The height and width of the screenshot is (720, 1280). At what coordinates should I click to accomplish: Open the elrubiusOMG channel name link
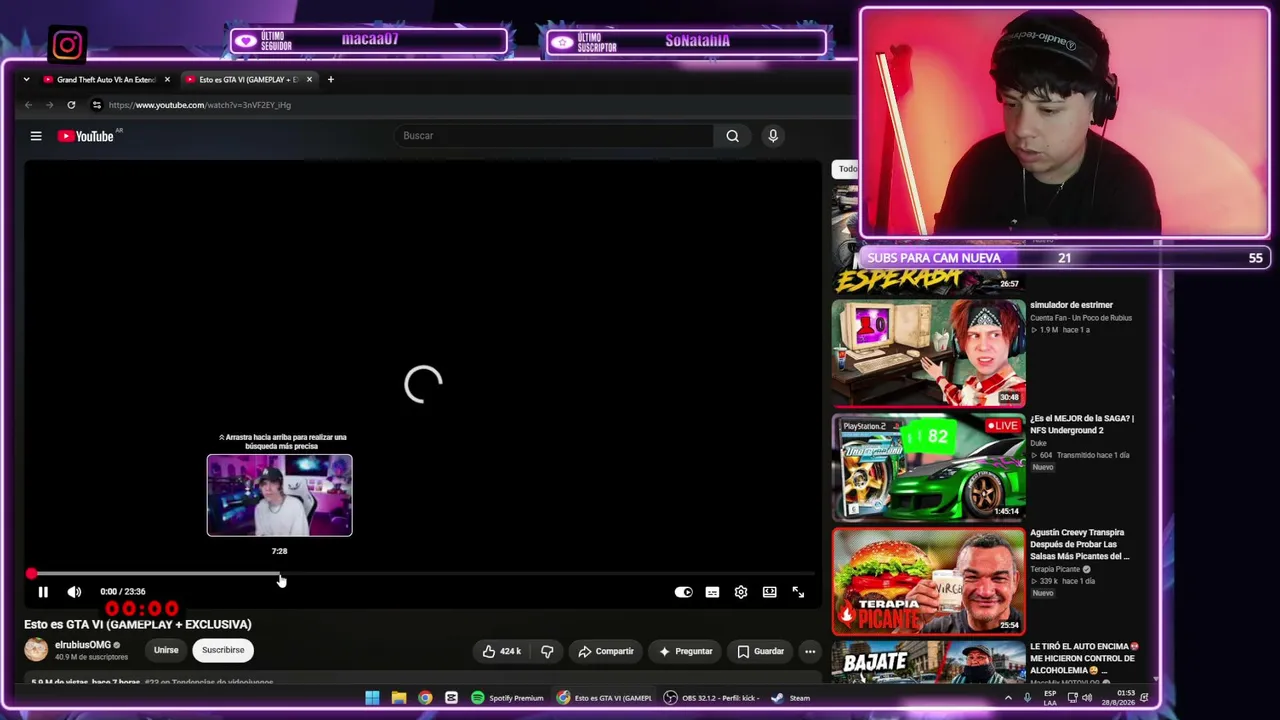point(83,645)
